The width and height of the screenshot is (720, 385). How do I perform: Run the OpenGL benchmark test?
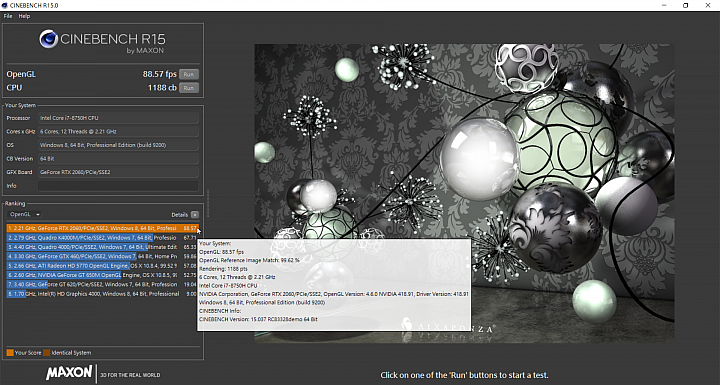[x=189, y=74]
